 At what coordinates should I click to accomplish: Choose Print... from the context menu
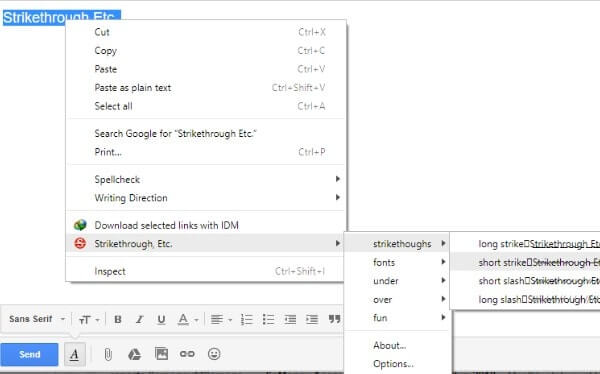point(206,152)
